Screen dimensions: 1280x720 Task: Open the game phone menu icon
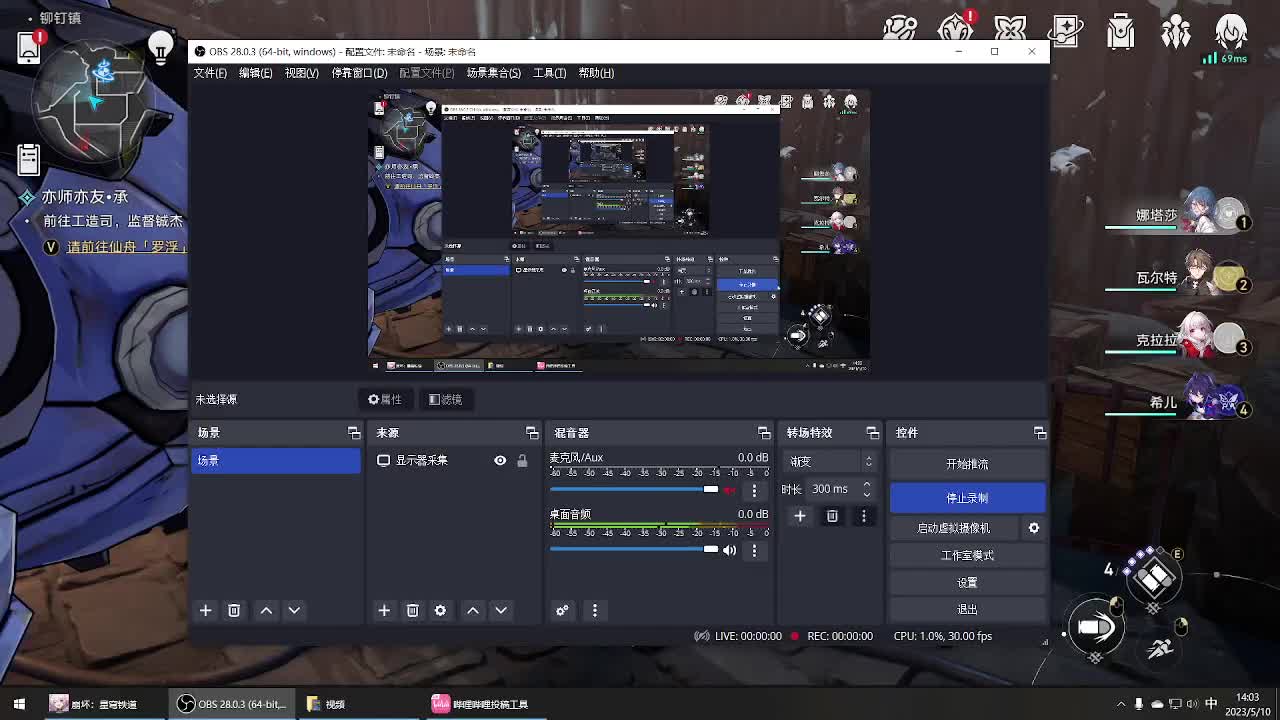28,48
